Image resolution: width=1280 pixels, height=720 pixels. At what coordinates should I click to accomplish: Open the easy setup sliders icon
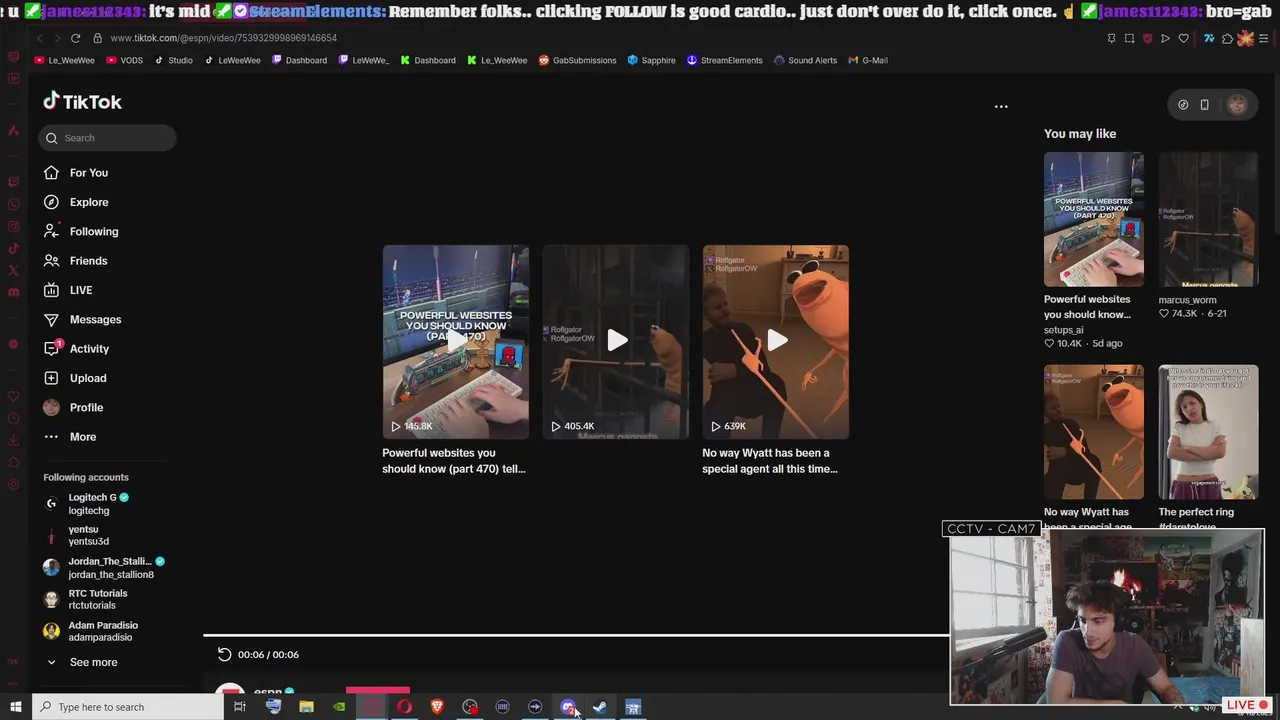click(1264, 38)
